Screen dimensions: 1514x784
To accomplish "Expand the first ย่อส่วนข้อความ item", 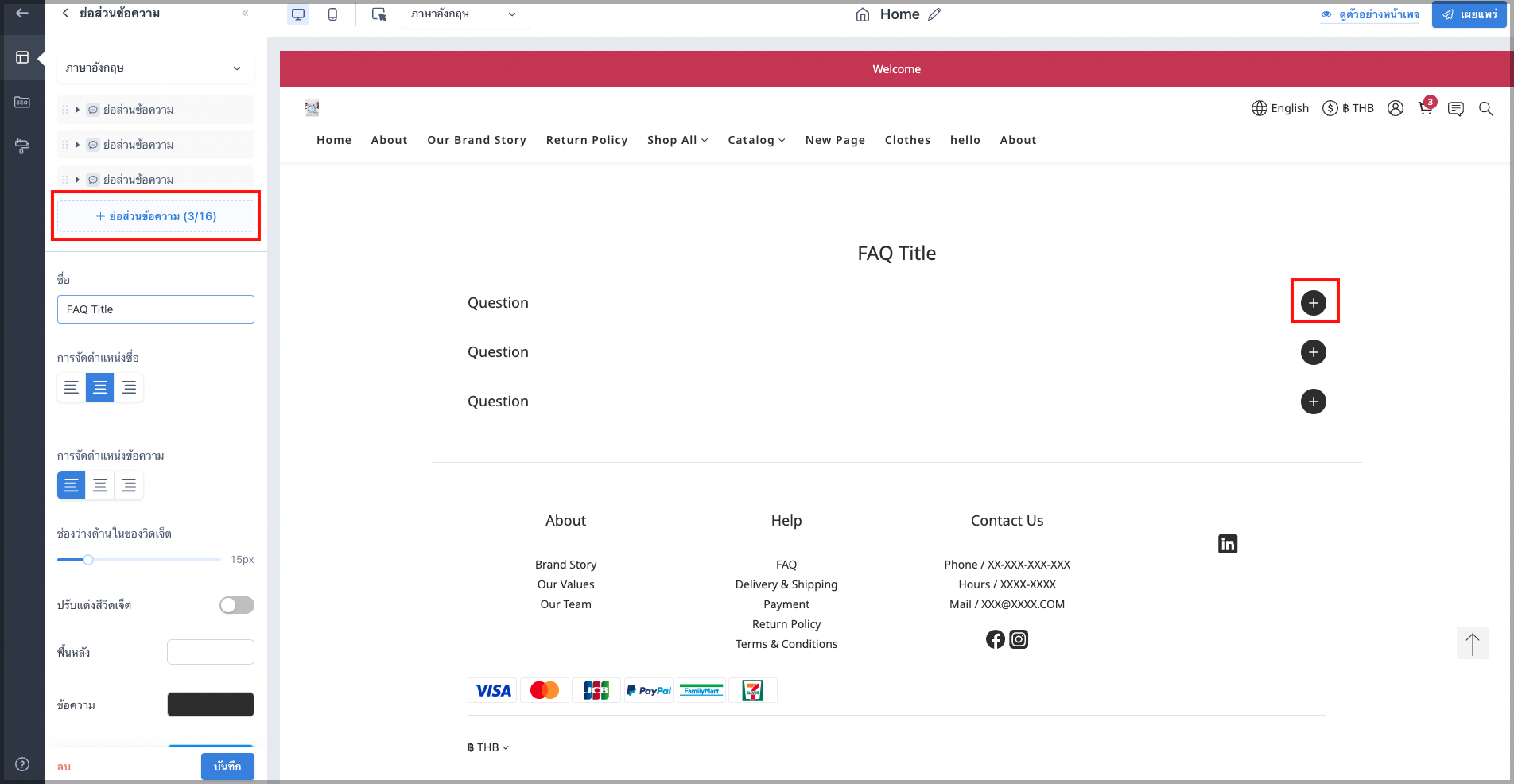I will point(77,110).
